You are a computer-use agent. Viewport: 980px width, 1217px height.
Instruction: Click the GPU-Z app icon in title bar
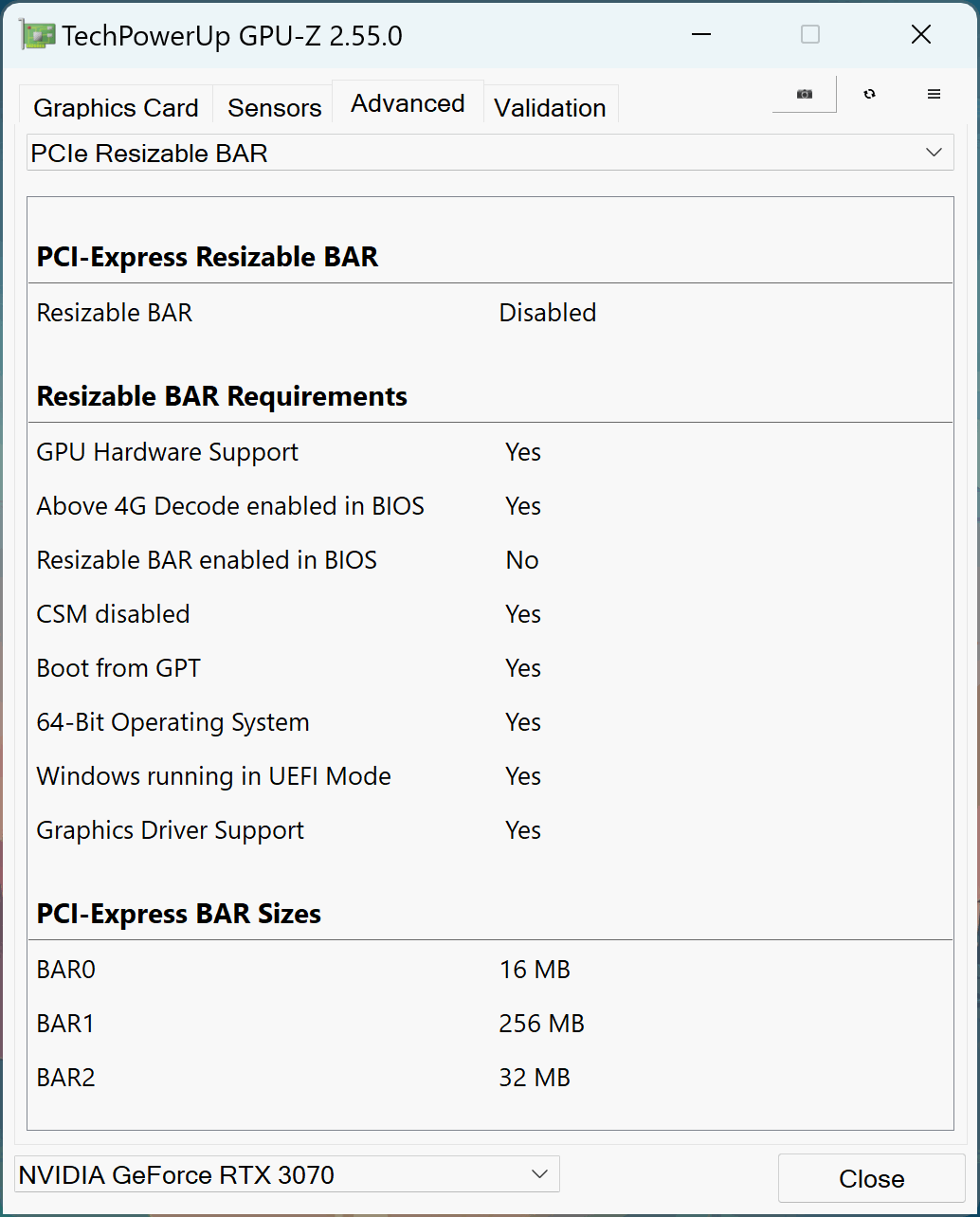[x=36, y=35]
